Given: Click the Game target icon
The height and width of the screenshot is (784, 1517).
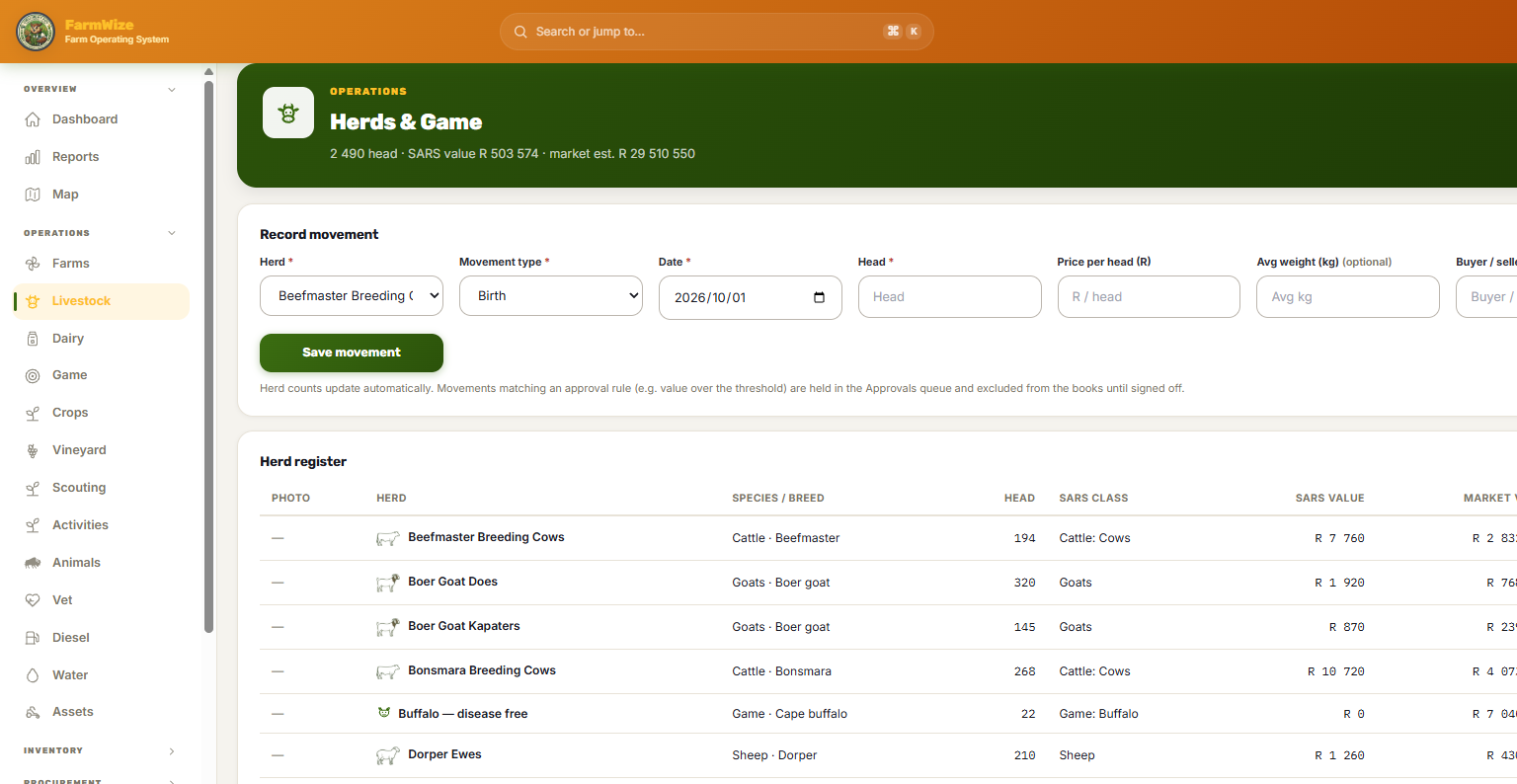Looking at the screenshot, I should (x=33, y=375).
